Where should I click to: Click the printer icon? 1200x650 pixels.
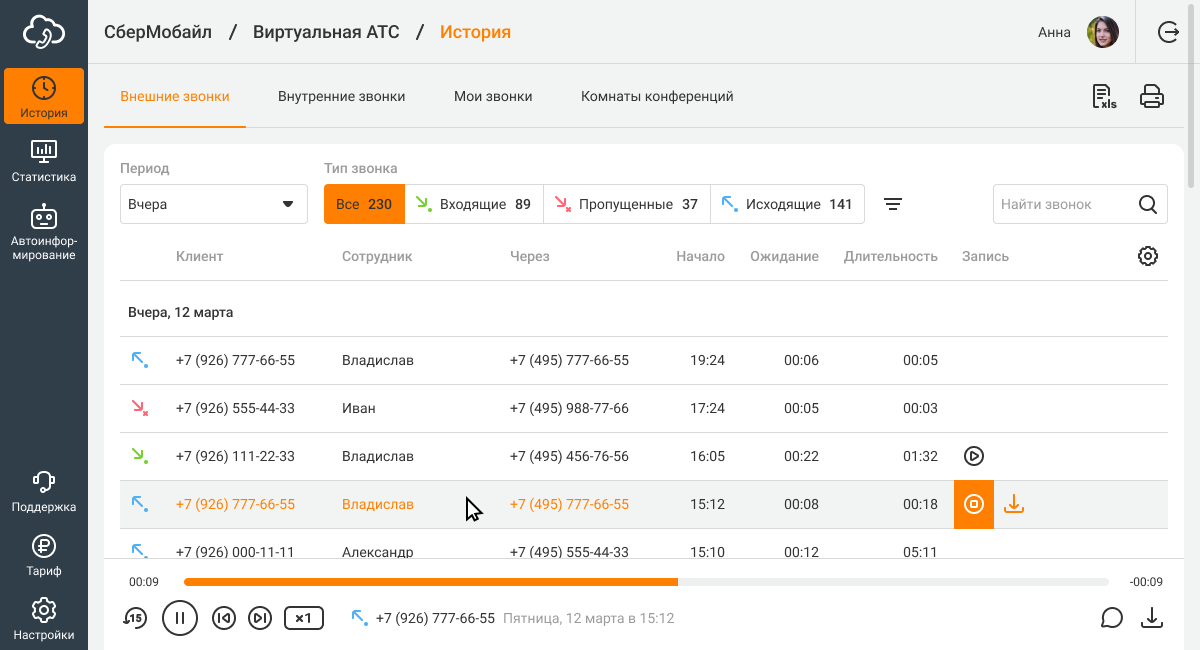(x=1152, y=97)
